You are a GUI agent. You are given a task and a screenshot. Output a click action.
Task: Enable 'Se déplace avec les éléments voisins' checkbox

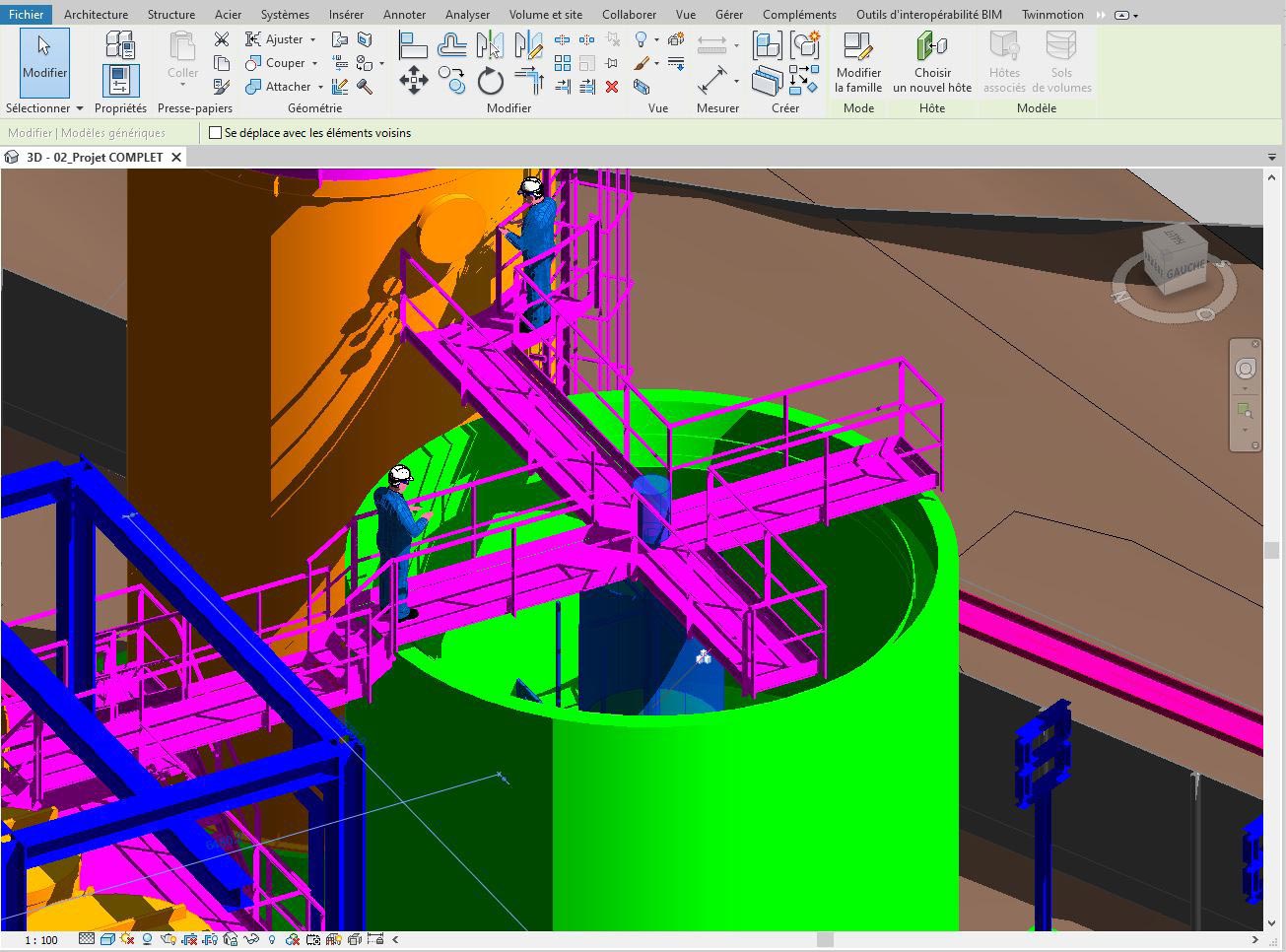[216, 133]
